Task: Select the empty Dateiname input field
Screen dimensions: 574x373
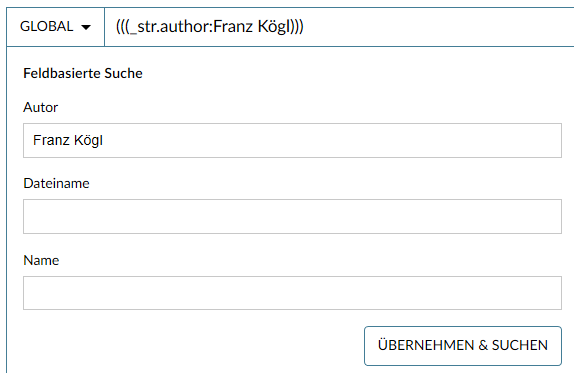Action: pyautogui.click(x=292, y=216)
